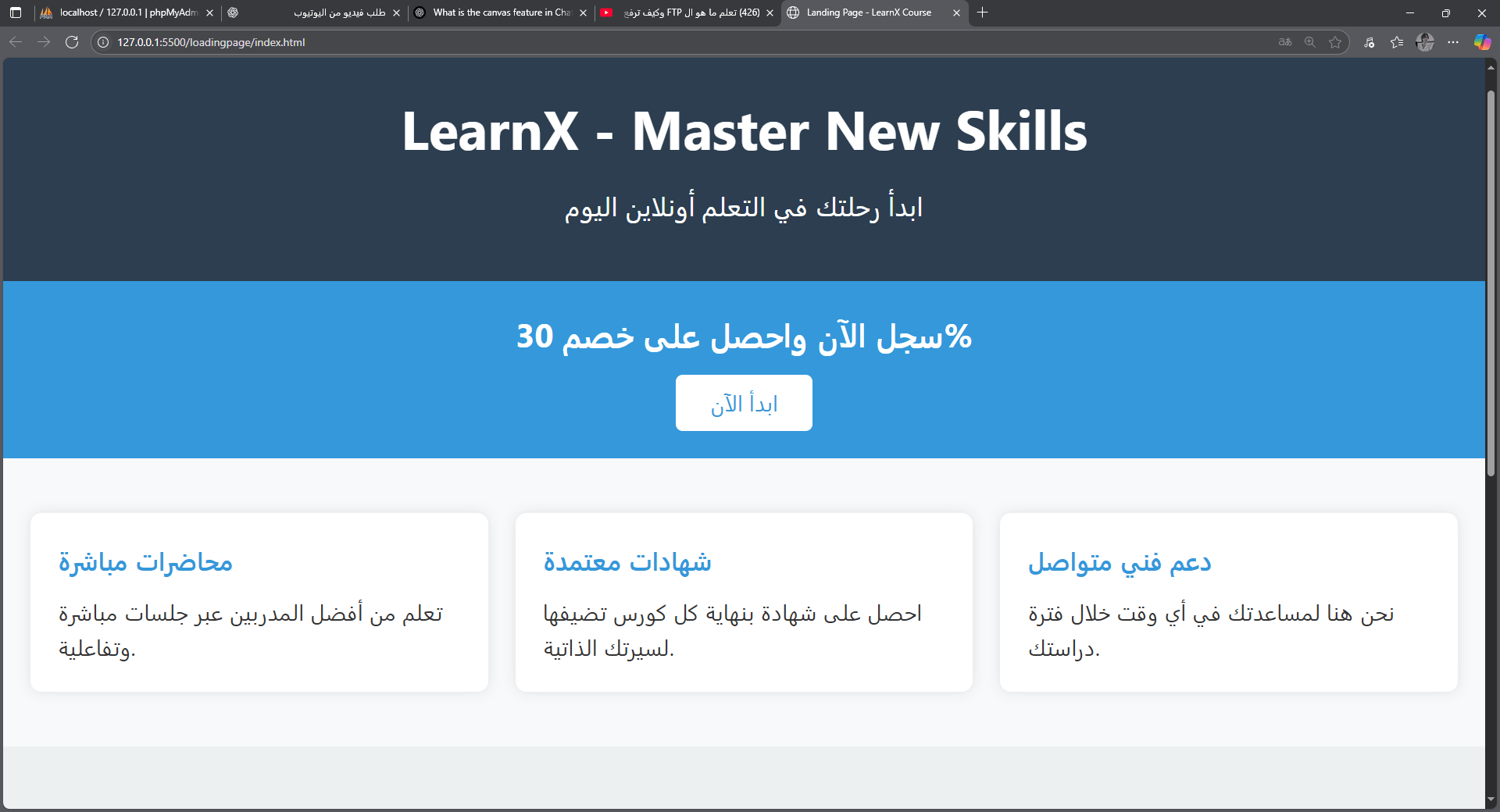The height and width of the screenshot is (812, 1500).
Task: Click the translate page icon
Action: (x=1285, y=42)
